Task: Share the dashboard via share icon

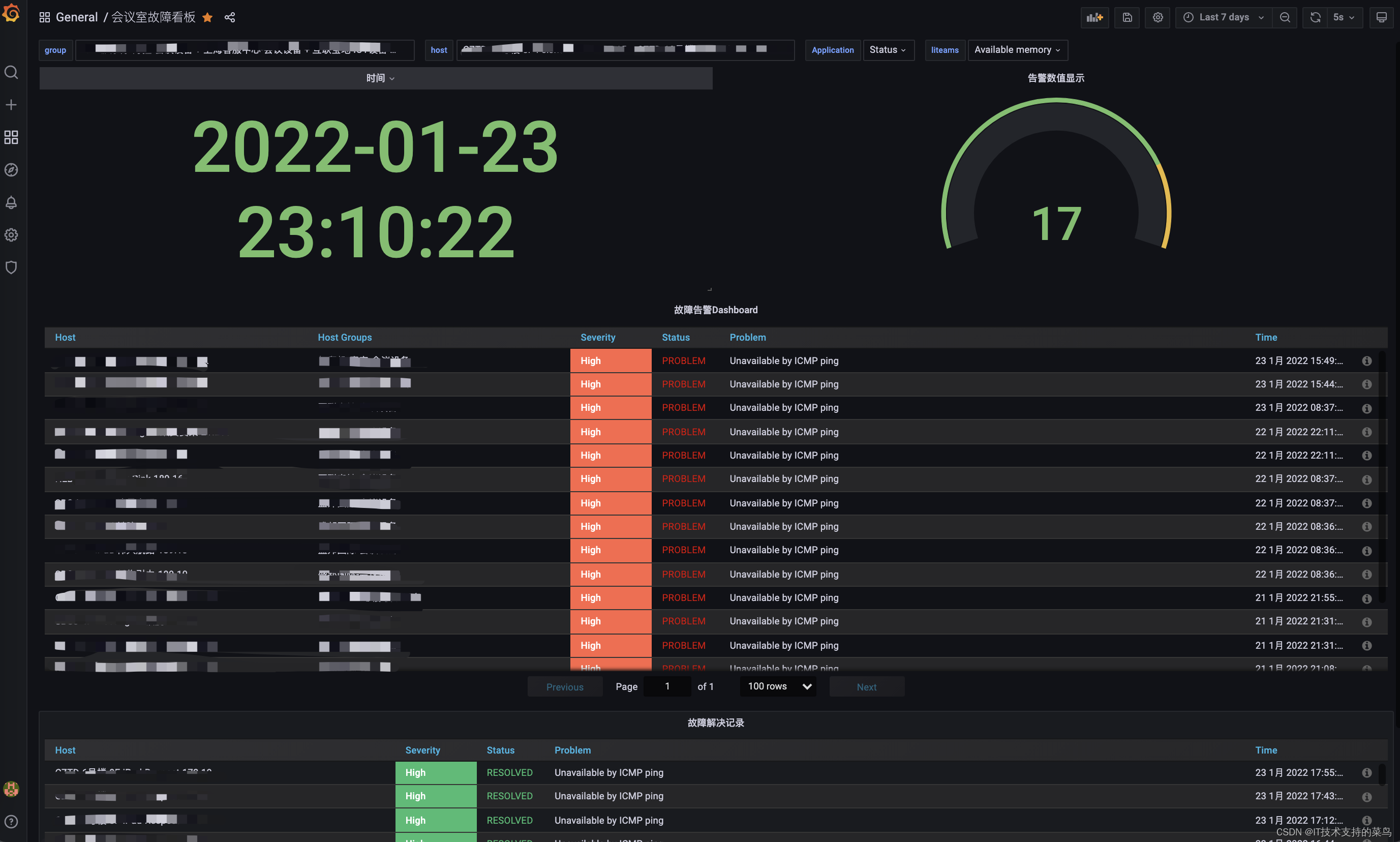Action: click(x=230, y=18)
